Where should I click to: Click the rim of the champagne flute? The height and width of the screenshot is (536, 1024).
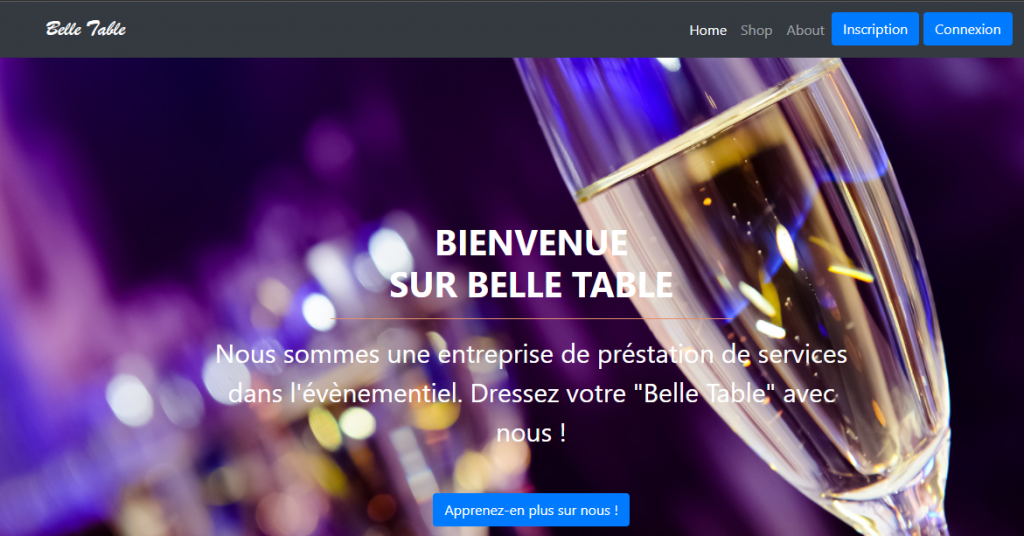705,124
